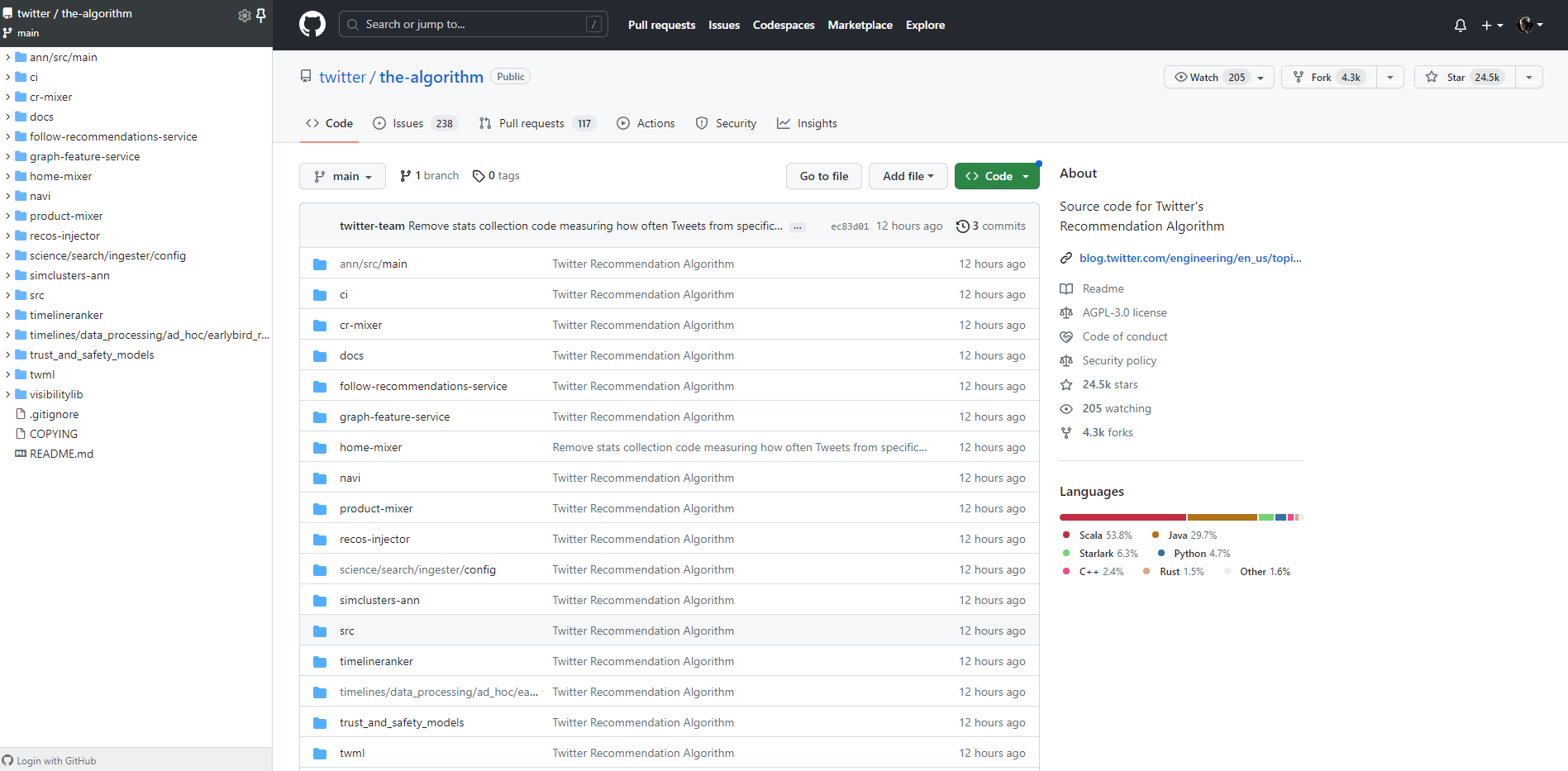The height and width of the screenshot is (771, 1568).
Task: Open Codespaces in top navigation
Action: tap(784, 25)
